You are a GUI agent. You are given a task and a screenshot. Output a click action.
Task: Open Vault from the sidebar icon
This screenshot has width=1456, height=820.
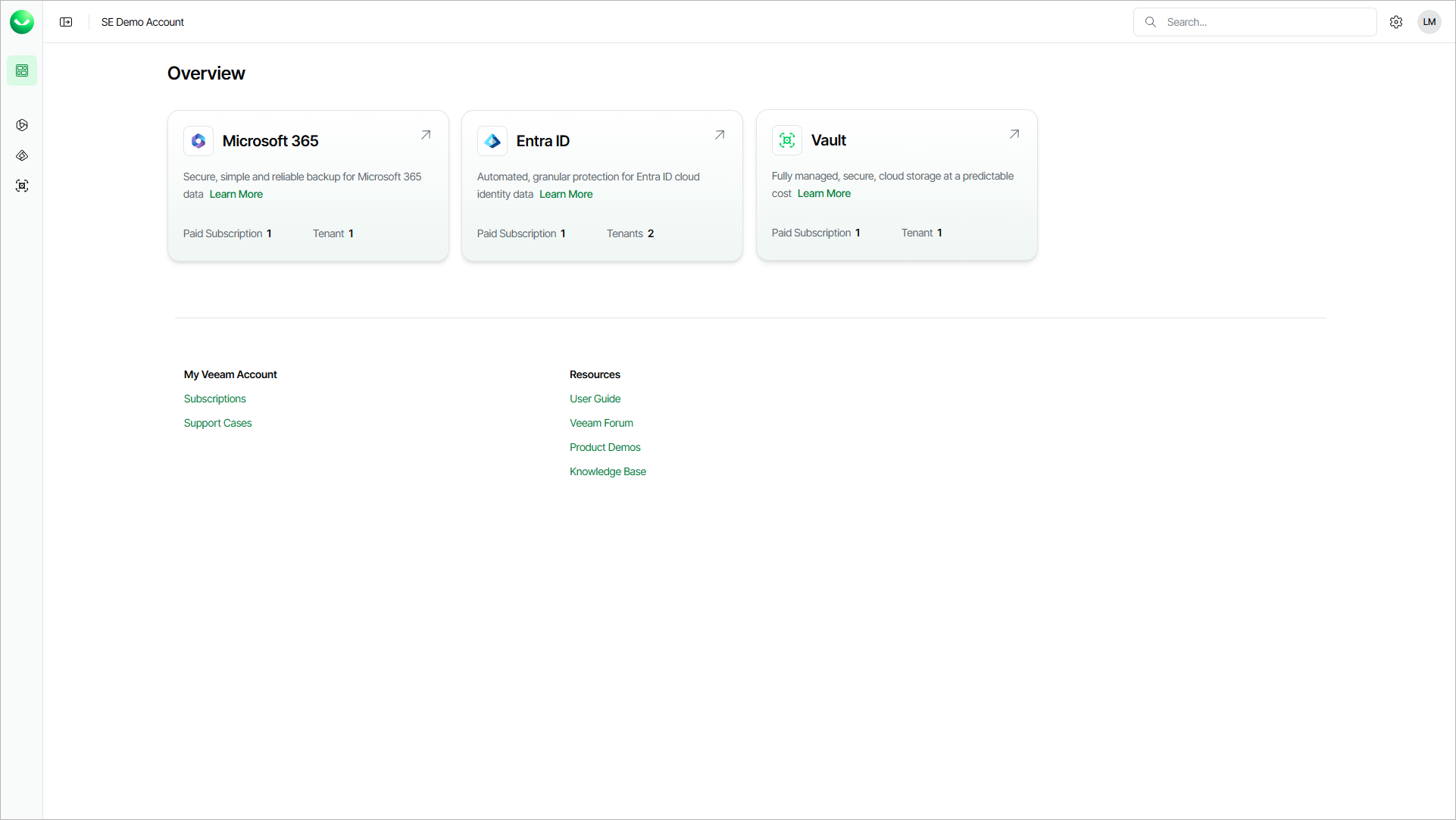pos(22,186)
